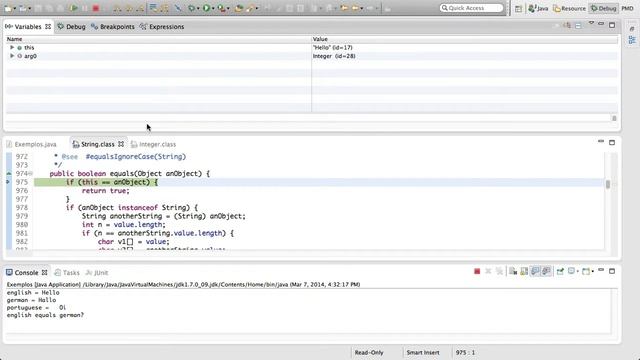Open the New file dropdown arrow
This screenshot has height=360, width=640.
tap(15, 9)
